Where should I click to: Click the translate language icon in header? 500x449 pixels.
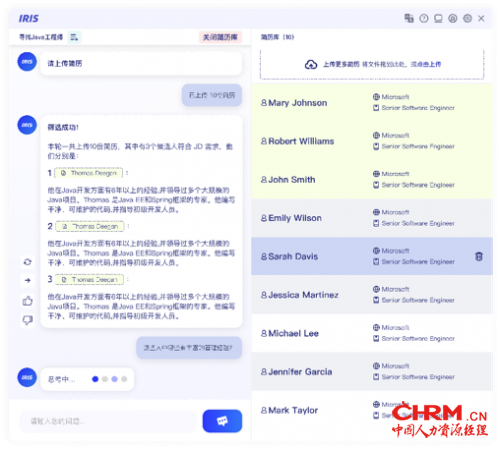(x=409, y=18)
